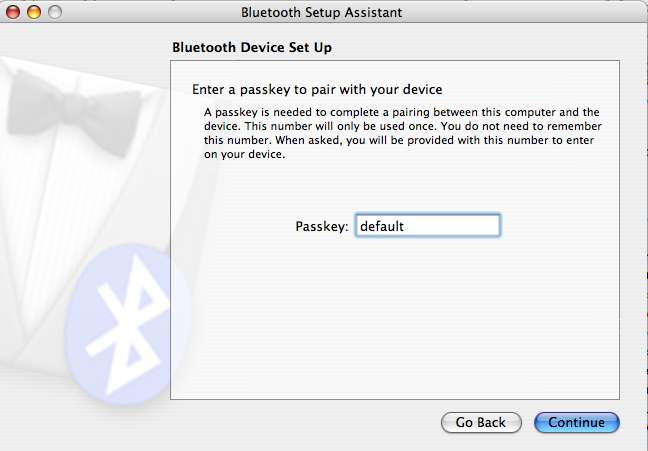Screen dimensions: 648x451
Task: Click the text 'on your device.'
Action: 245,155
